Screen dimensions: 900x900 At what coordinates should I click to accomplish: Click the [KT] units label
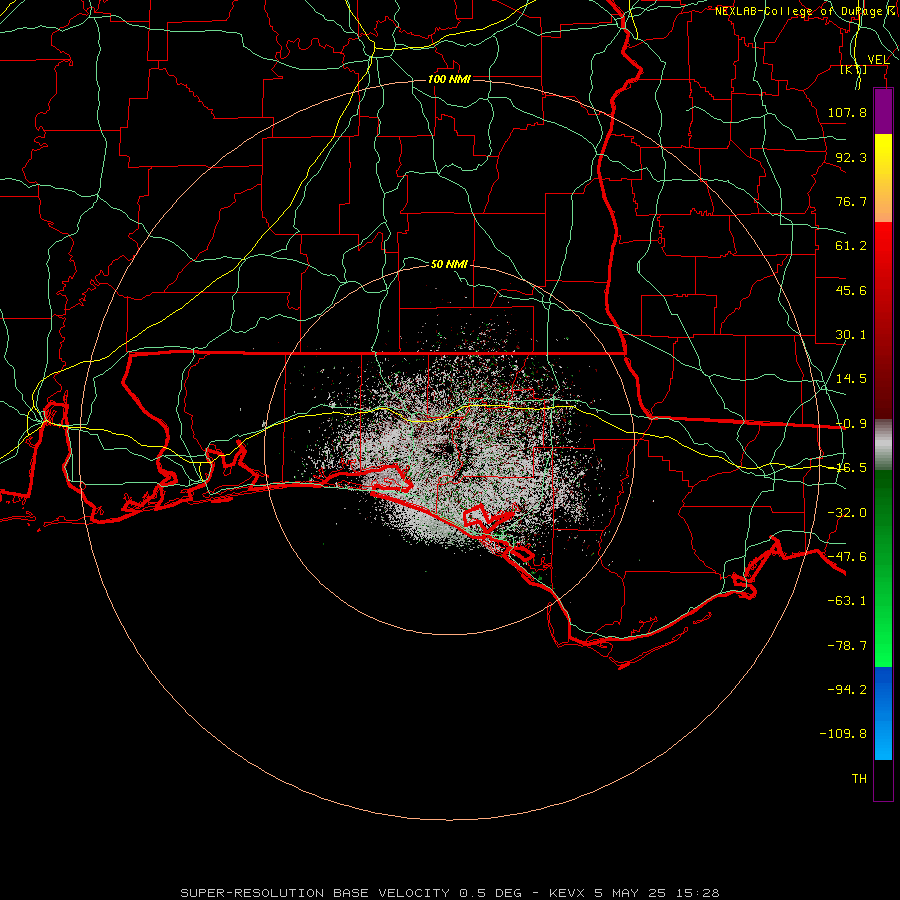(x=854, y=70)
